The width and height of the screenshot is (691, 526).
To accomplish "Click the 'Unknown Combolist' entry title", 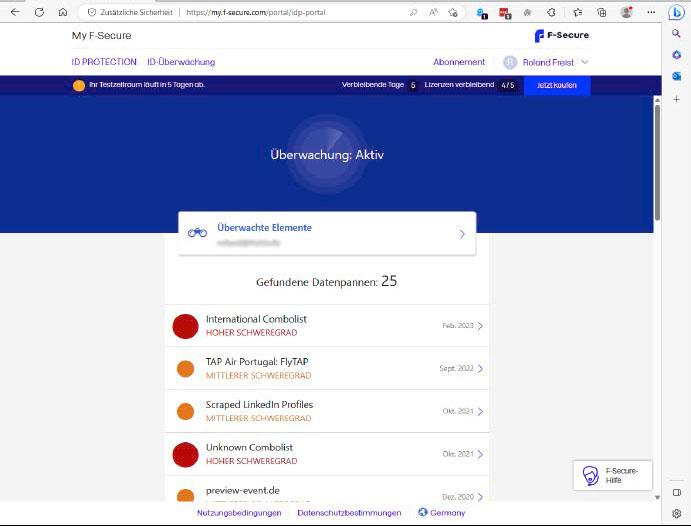I will tap(249, 447).
